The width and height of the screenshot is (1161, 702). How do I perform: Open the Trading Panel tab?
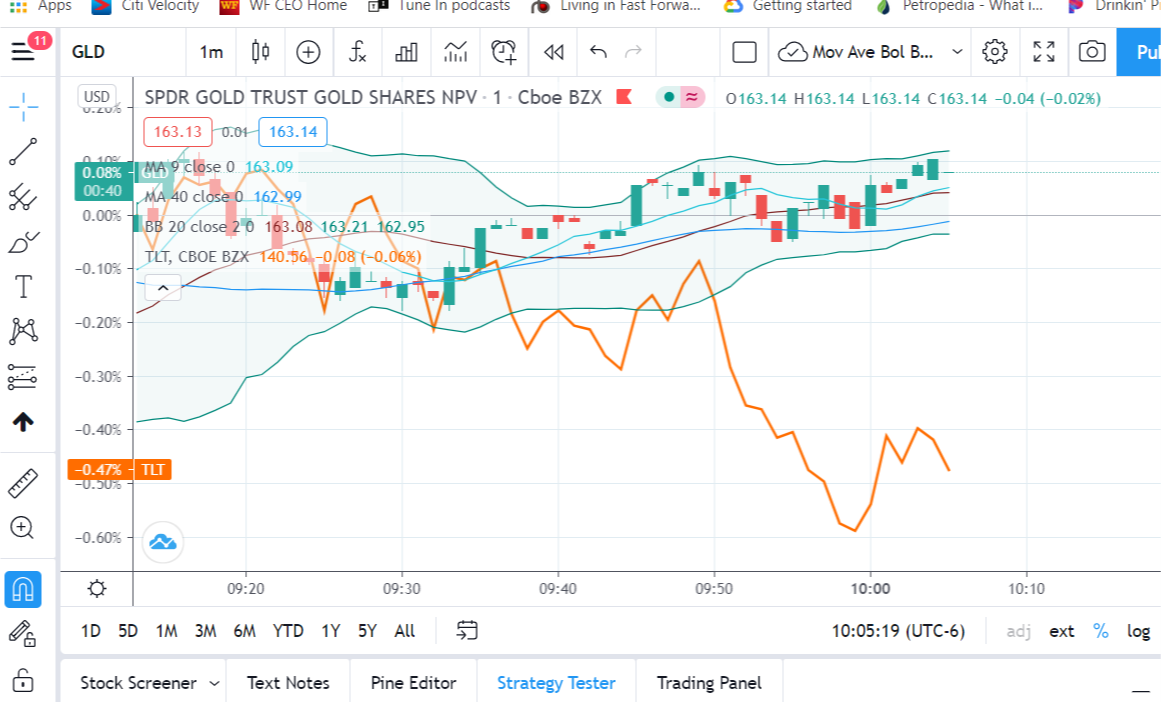pyautogui.click(x=709, y=683)
